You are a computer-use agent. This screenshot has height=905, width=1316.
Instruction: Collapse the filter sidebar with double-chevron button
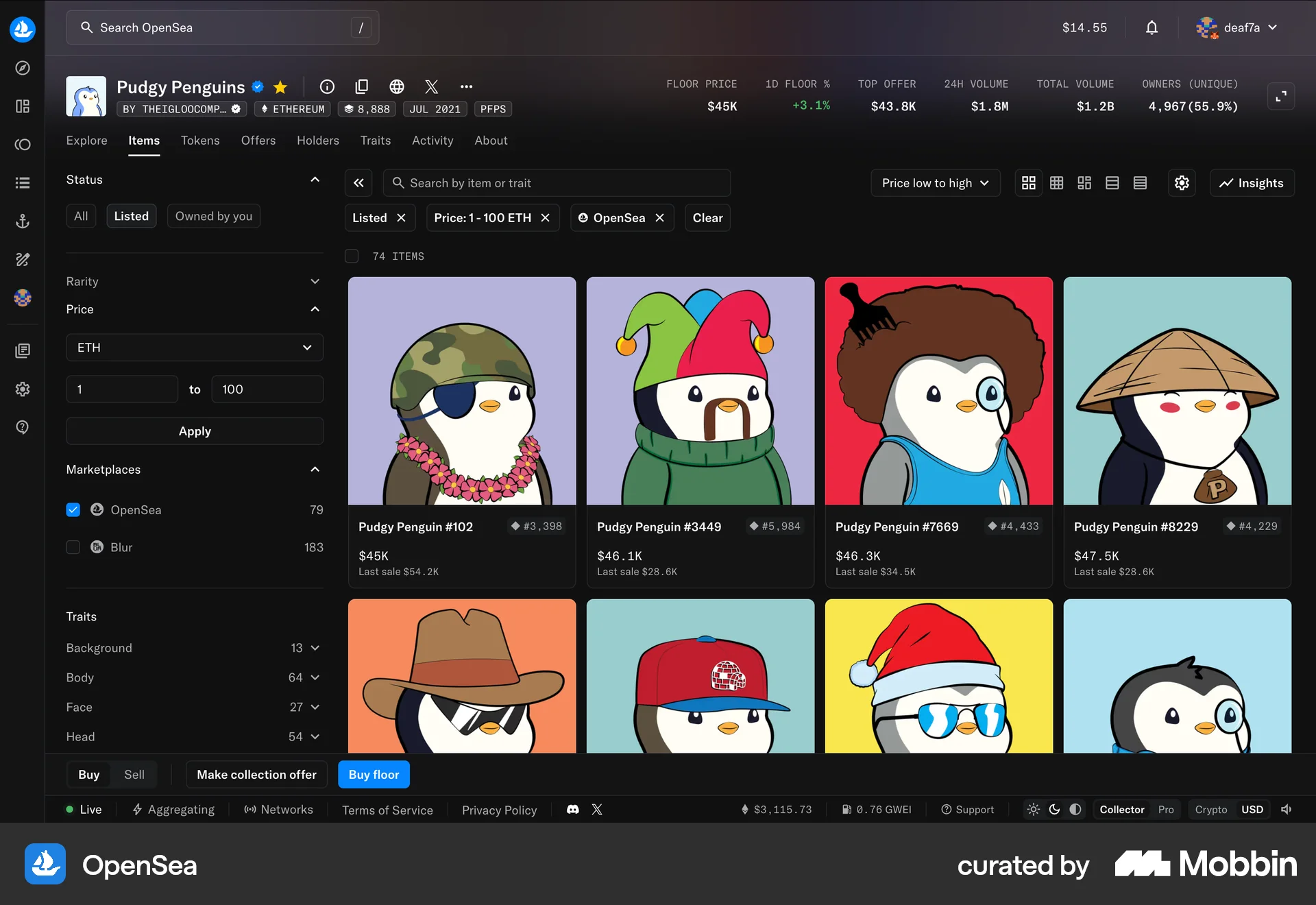pos(358,183)
